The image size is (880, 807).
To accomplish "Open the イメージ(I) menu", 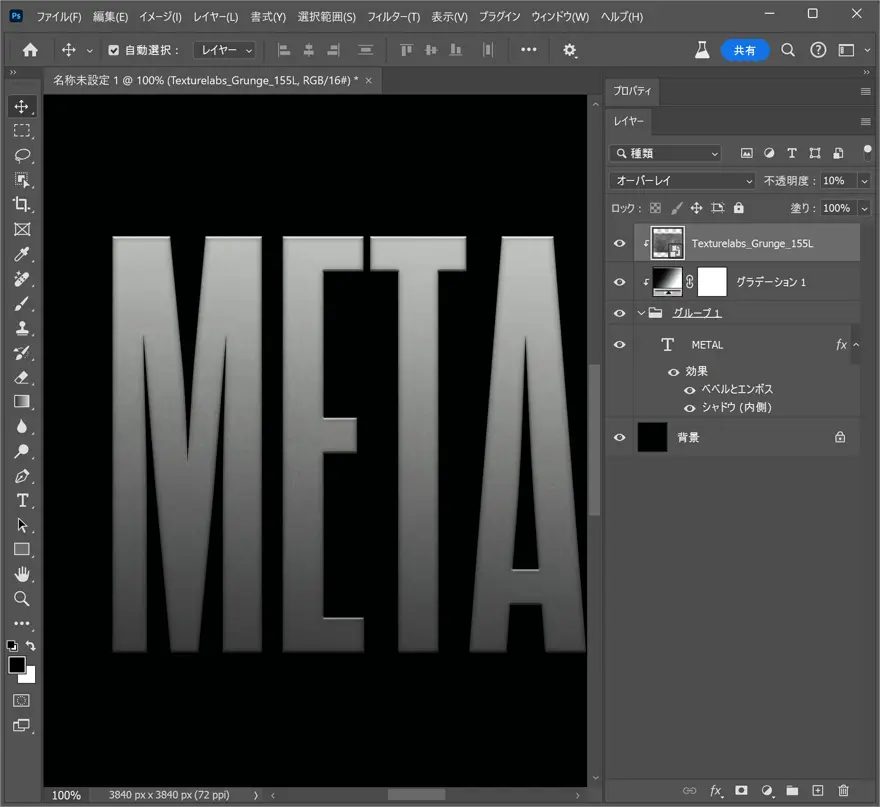I will click(x=160, y=17).
